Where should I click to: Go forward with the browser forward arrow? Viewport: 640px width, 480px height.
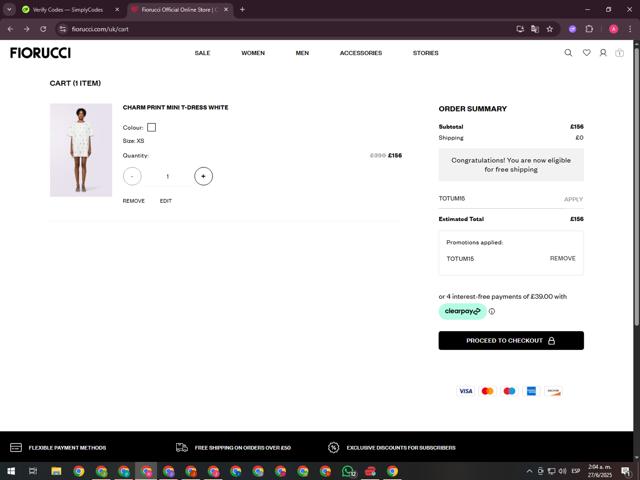pos(27,29)
